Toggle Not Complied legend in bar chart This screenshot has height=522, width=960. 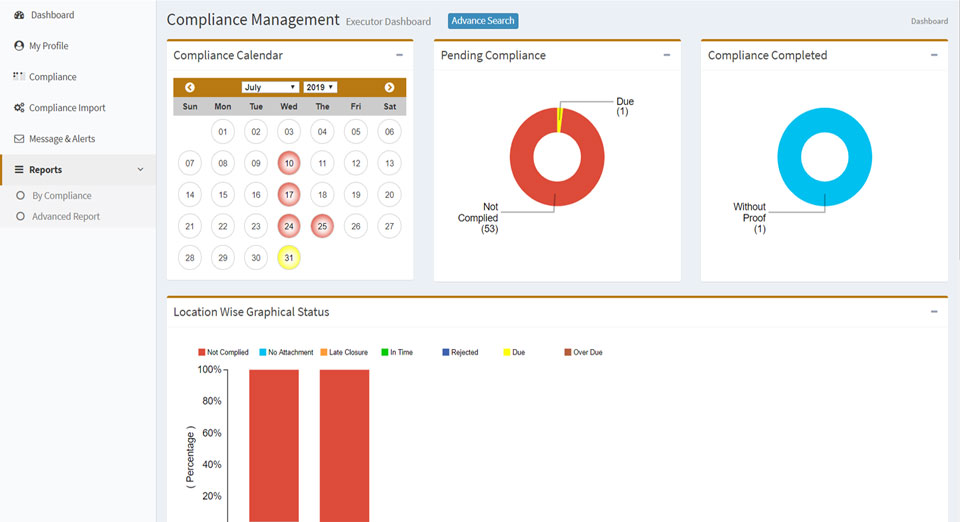(223, 352)
